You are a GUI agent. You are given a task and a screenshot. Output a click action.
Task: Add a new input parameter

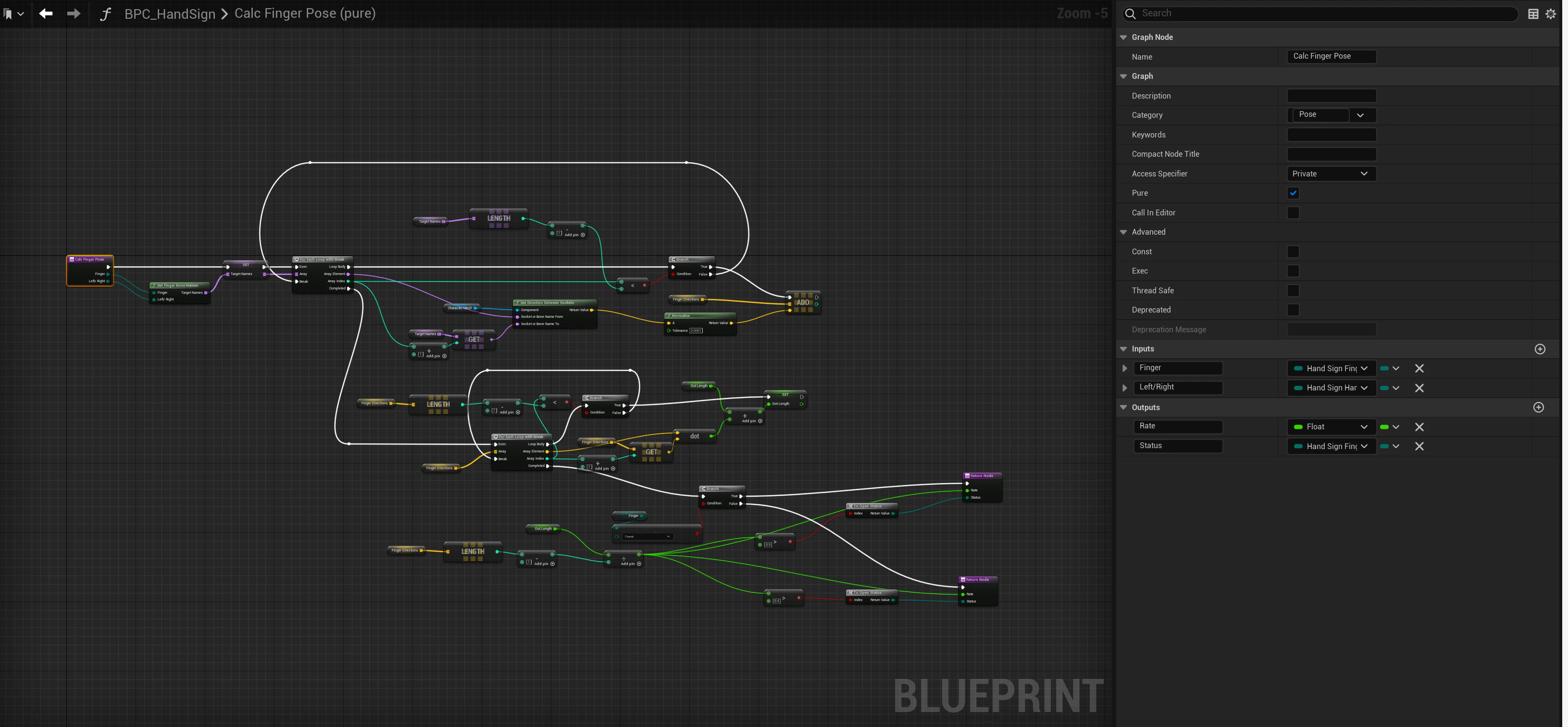click(1540, 349)
